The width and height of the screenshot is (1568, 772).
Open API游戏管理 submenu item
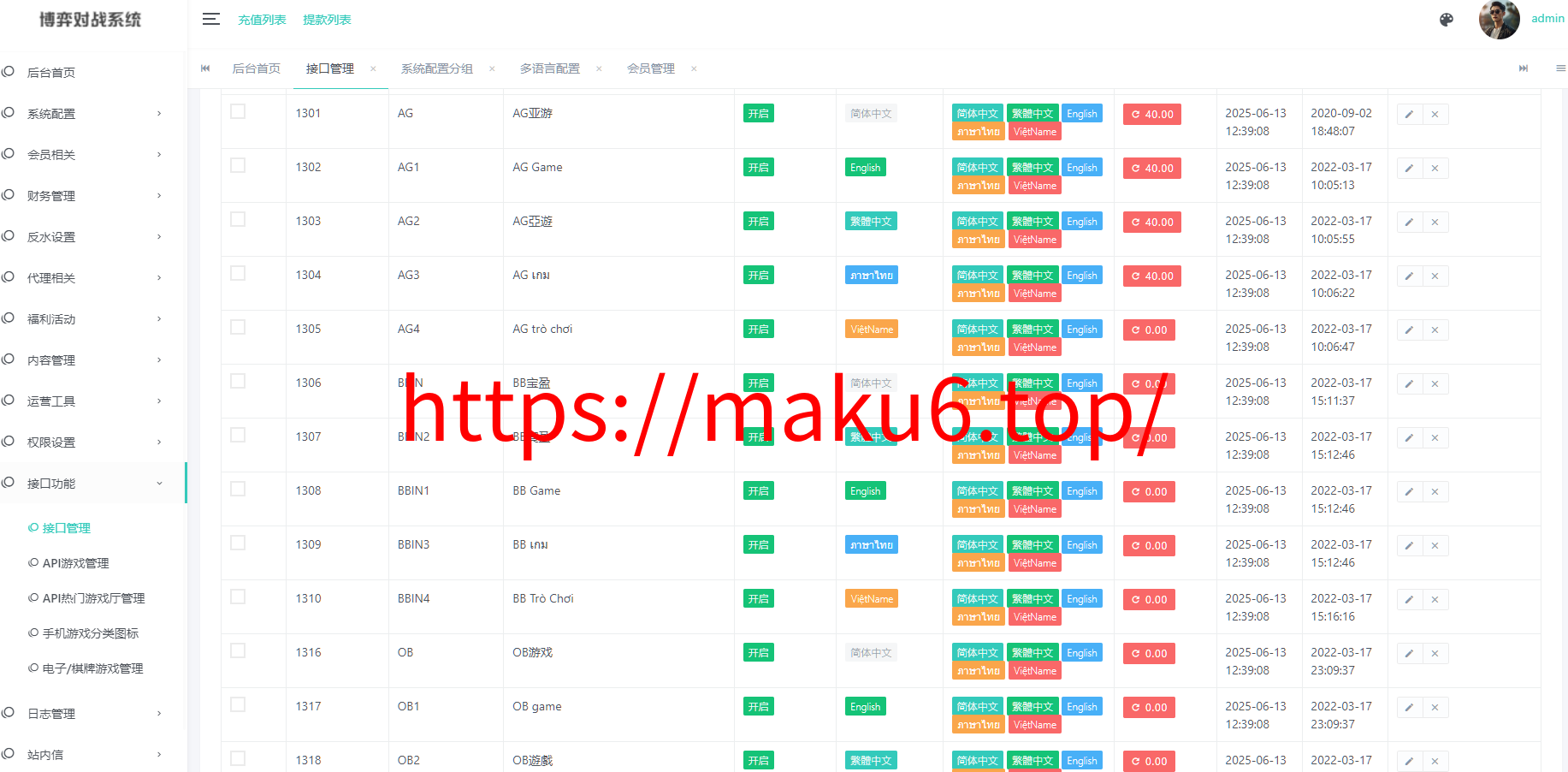coord(76,563)
